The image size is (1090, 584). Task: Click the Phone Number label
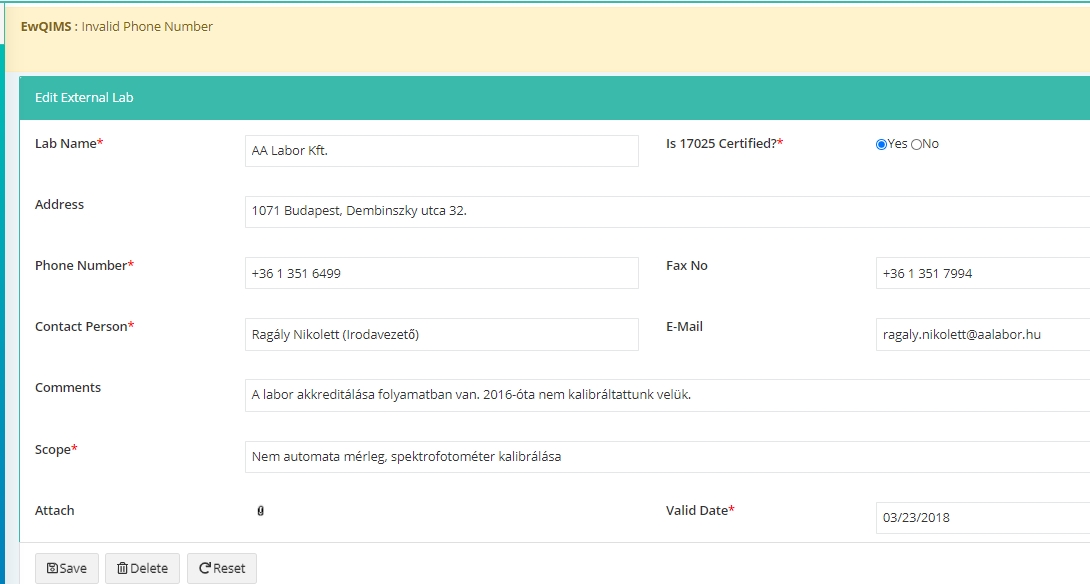tap(84, 266)
